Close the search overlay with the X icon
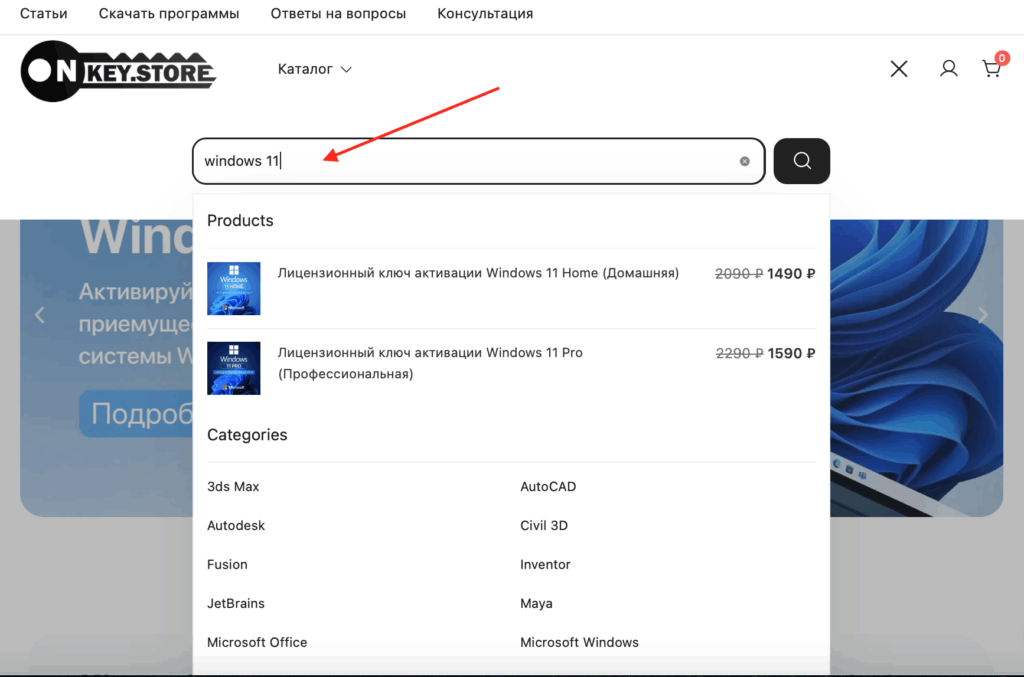Screen dimensions: 1024x677 899,69
